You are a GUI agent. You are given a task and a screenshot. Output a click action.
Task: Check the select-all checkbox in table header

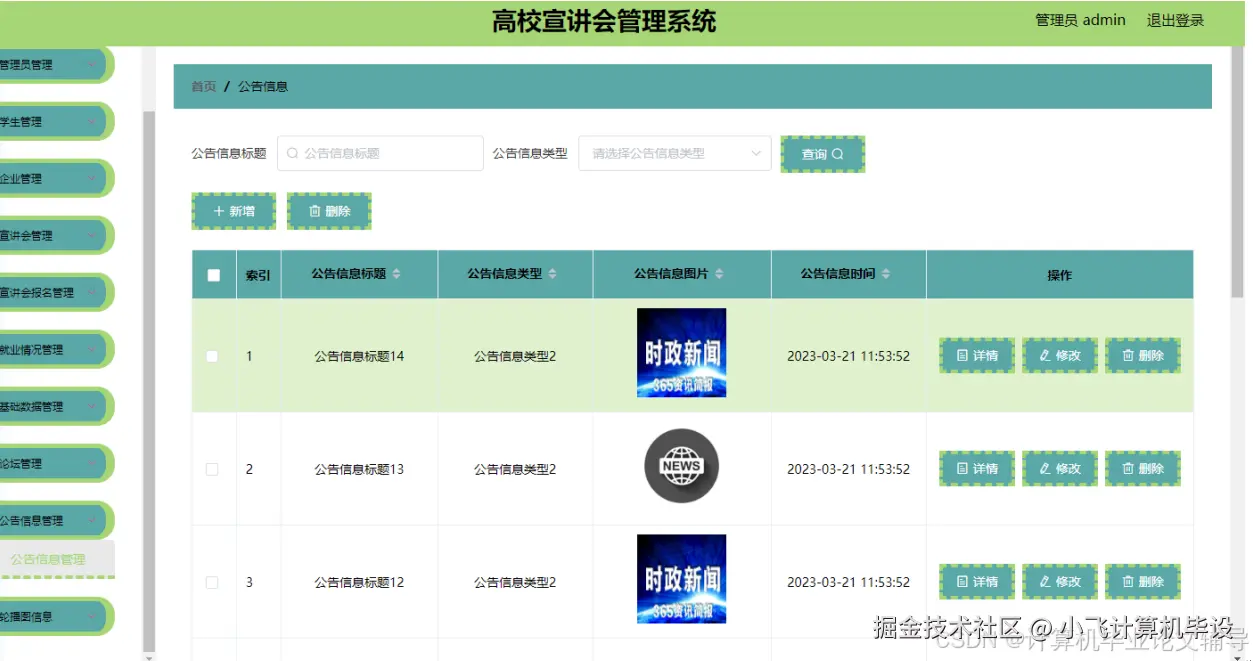tap(213, 274)
